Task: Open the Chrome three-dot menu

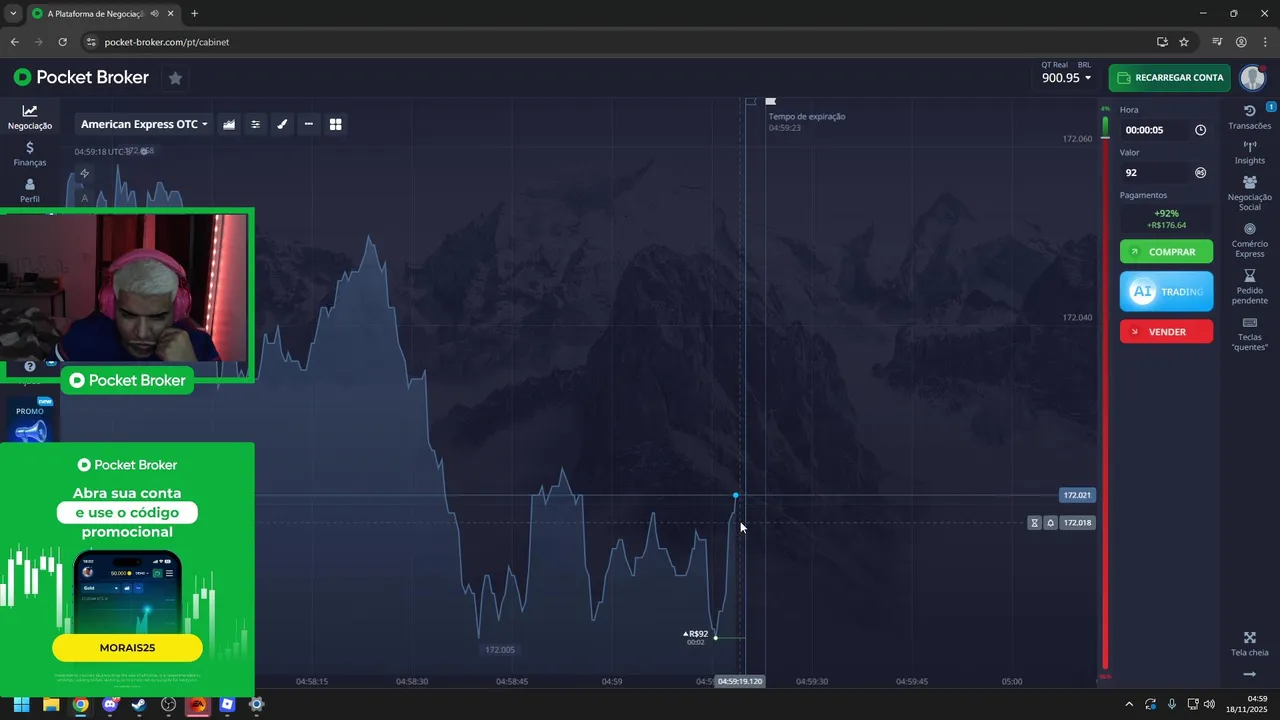Action: tap(1264, 42)
